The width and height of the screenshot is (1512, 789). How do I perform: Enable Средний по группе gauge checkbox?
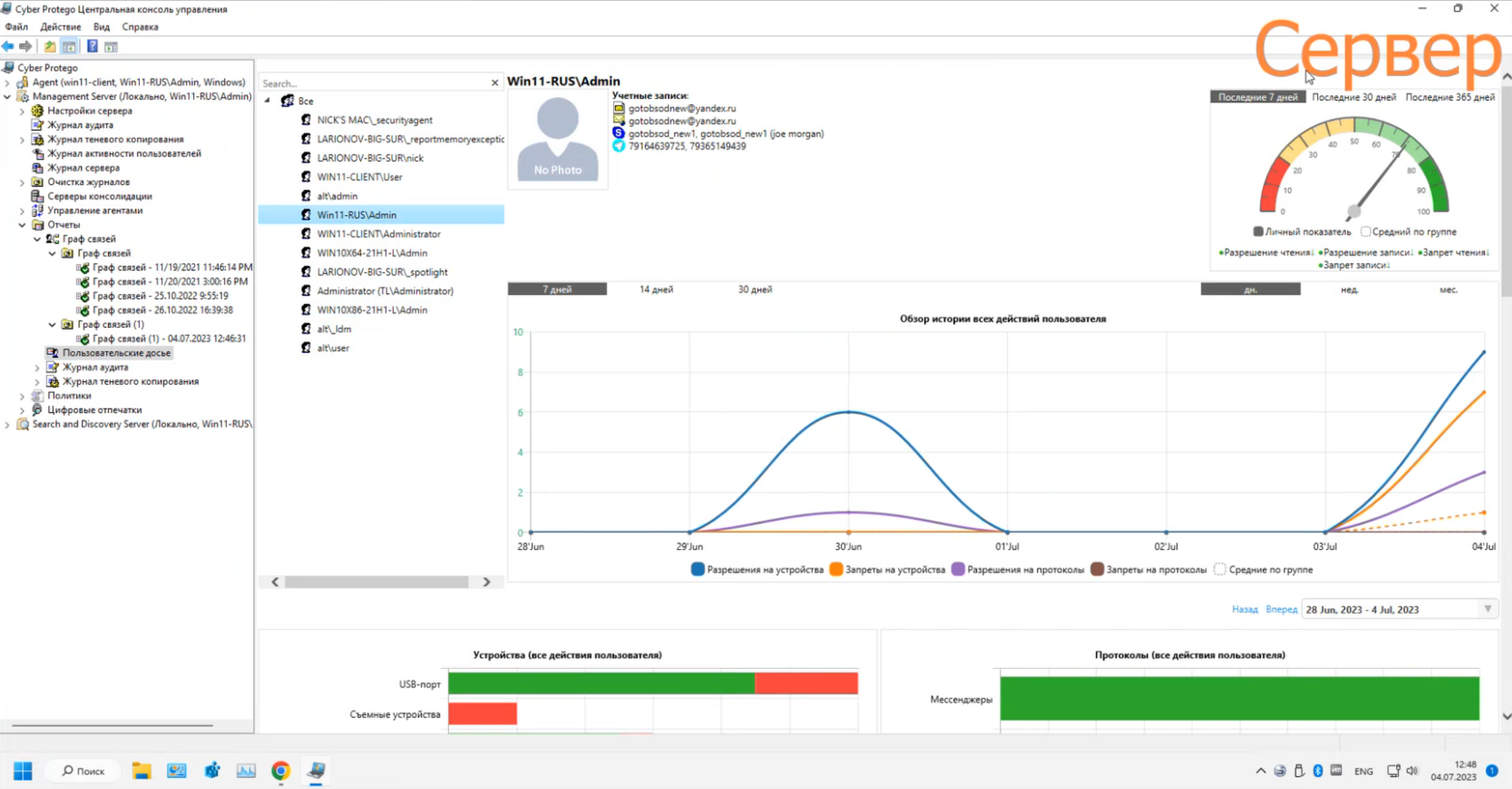(1365, 232)
